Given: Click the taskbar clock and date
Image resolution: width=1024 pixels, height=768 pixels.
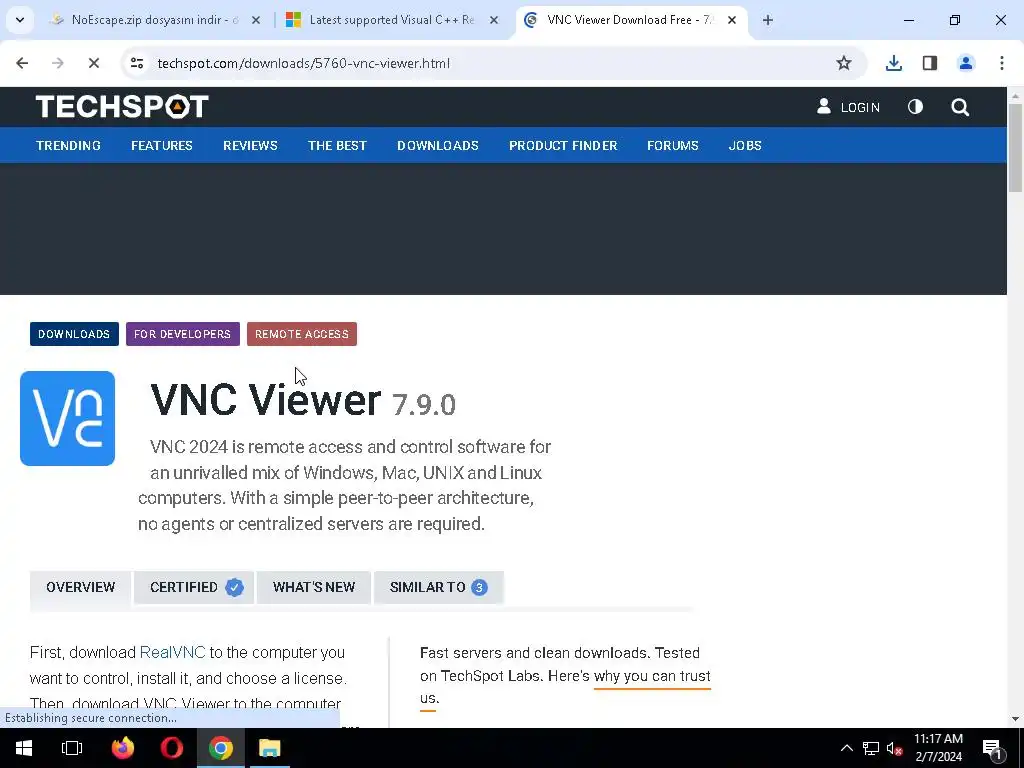Looking at the screenshot, I should [938, 748].
